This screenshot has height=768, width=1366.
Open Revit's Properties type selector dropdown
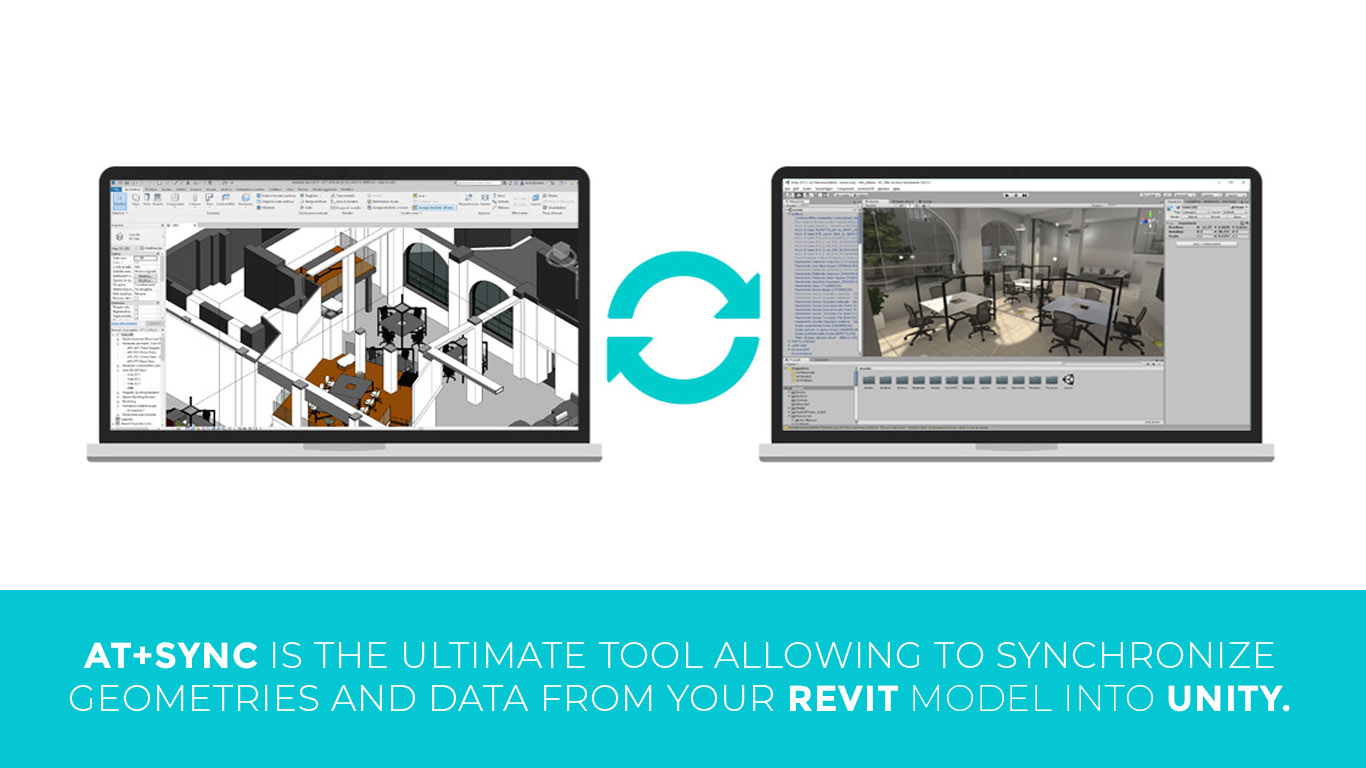coord(138,237)
